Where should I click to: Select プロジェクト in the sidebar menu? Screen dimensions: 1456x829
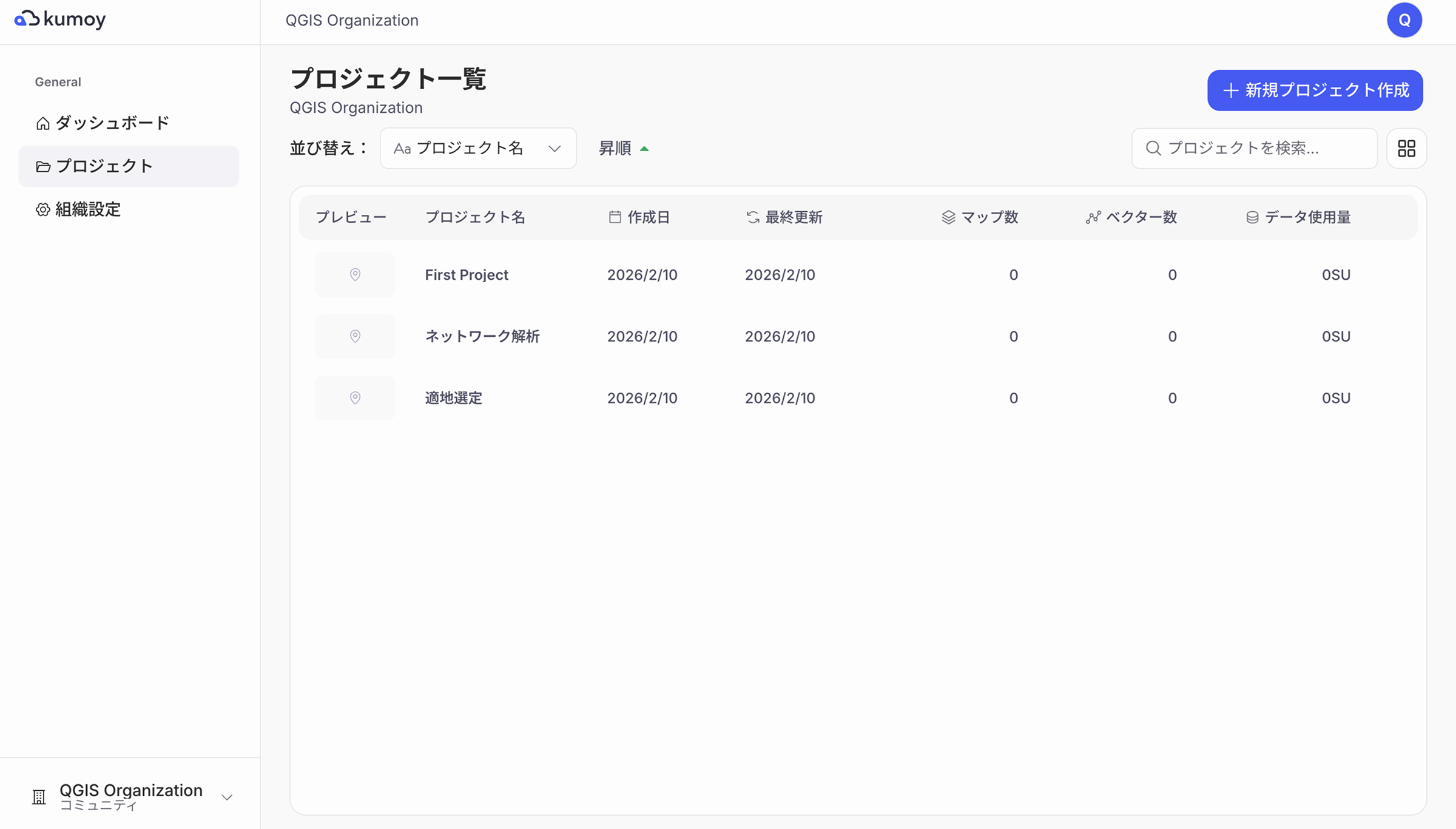point(105,166)
